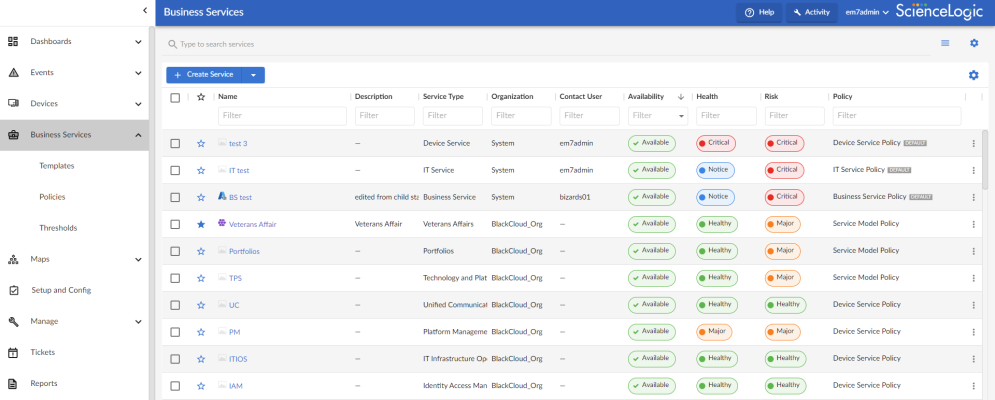Screen dimensions: 995x400
Task: Click the Manage wrench icon
Action: point(13,321)
